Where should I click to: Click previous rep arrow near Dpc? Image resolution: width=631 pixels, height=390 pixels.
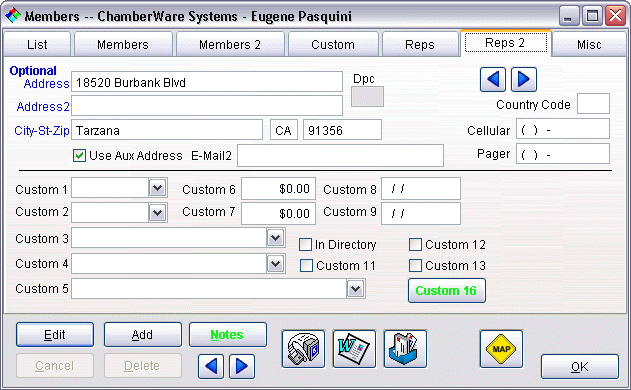click(x=493, y=79)
